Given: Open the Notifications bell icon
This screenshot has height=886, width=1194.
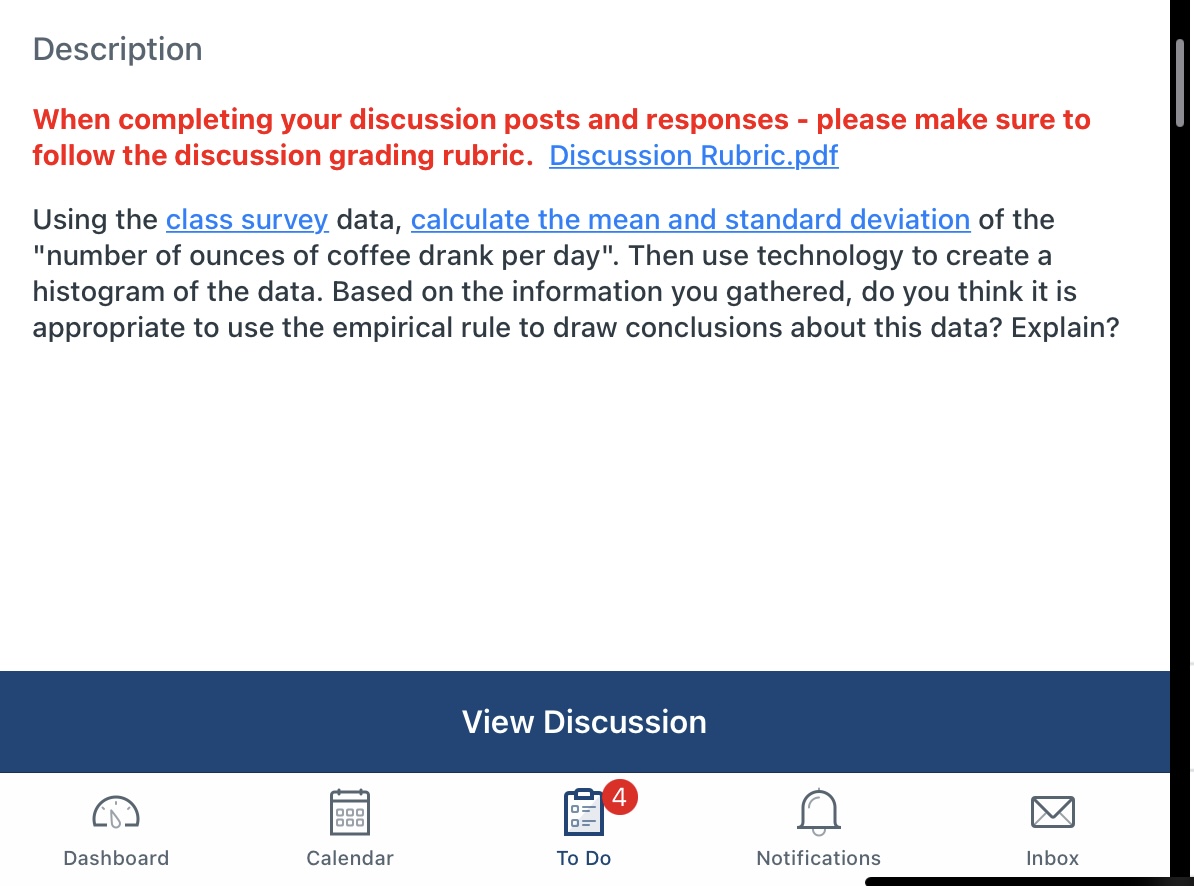Looking at the screenshot, I should (817, 811).
